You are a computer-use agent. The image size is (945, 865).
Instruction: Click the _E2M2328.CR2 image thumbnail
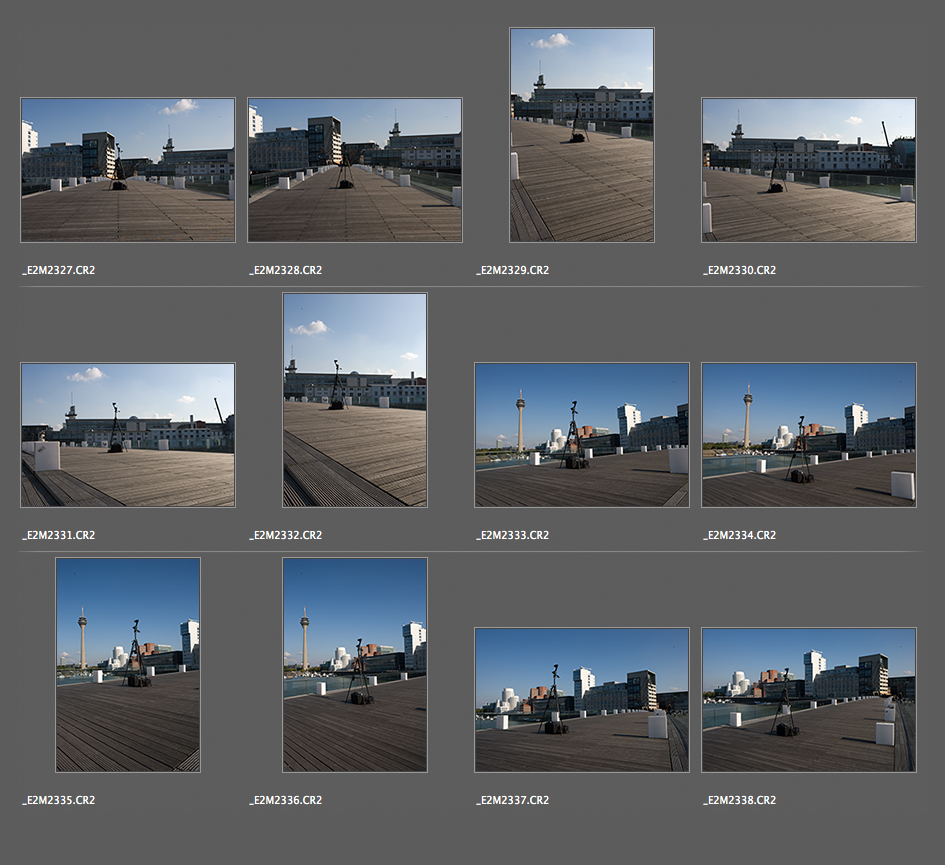coord(355,170)
